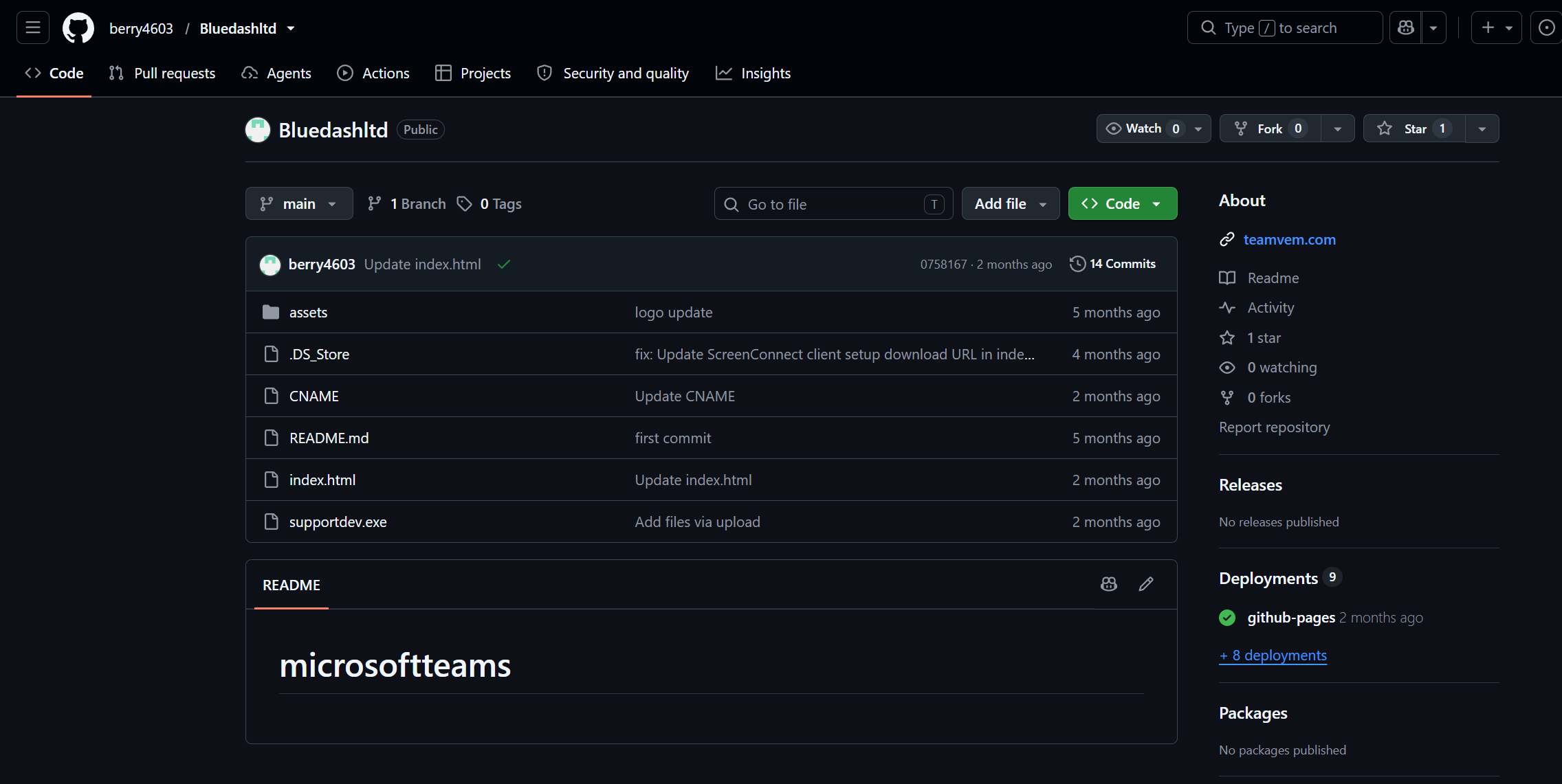View the 1 star stargazers link
1562x784 pixels.
[1264, 337]
